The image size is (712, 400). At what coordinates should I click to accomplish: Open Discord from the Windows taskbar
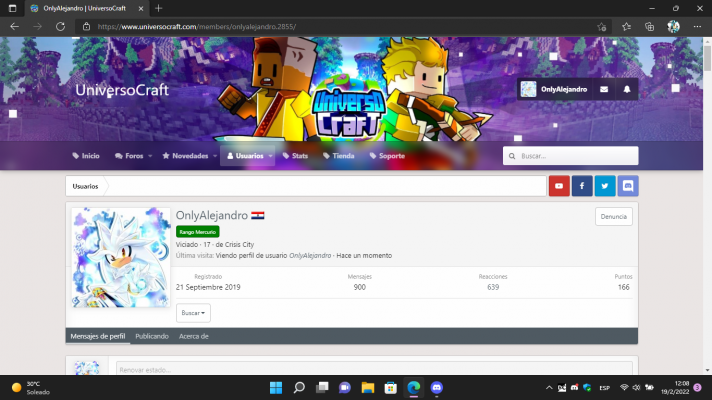[436, 387]
